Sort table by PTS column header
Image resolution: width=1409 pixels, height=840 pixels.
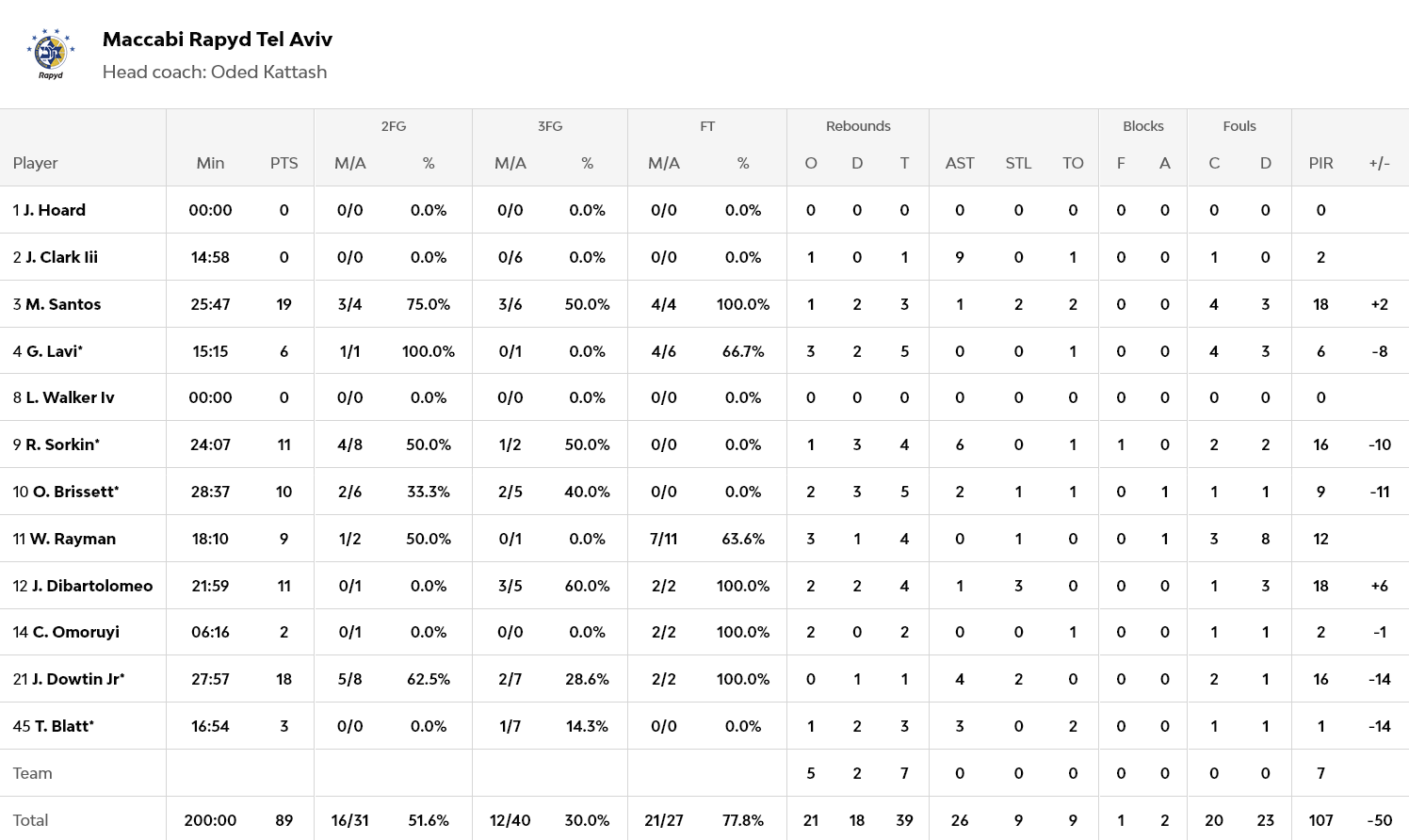283,163
